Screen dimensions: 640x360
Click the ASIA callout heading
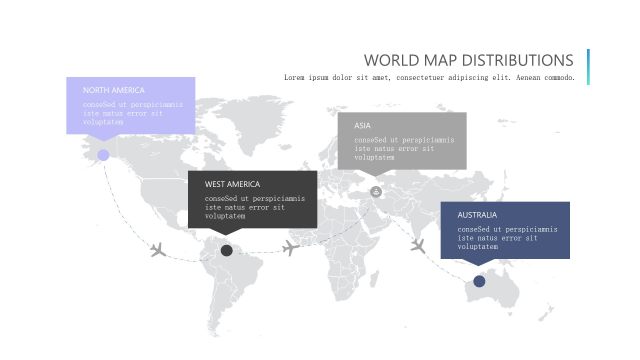coord(362,125)
